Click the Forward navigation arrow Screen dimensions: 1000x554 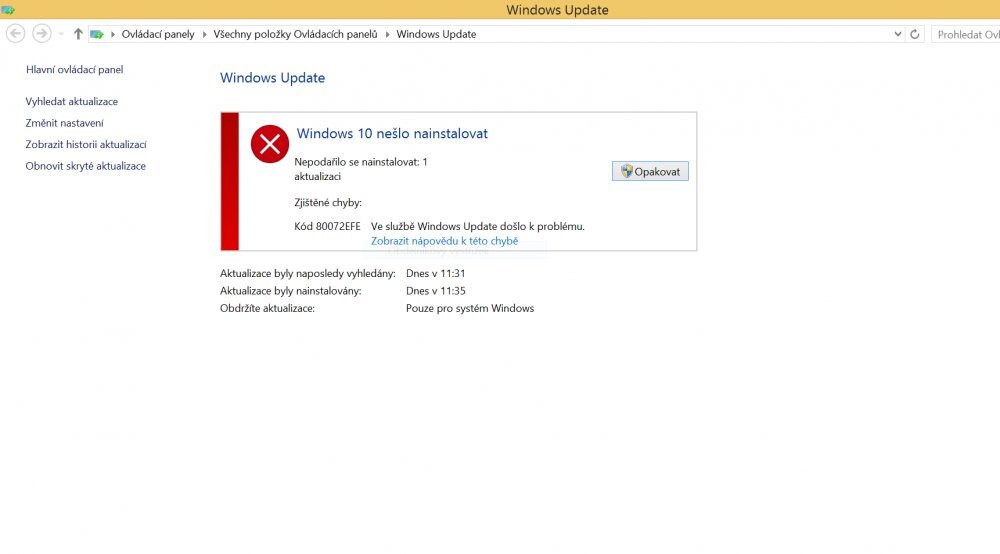[41, 34]
